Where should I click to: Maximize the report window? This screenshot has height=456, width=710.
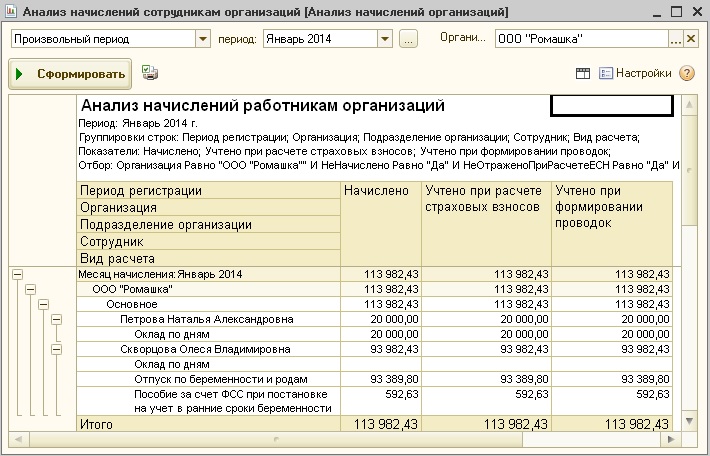click(x=676, y=12)
